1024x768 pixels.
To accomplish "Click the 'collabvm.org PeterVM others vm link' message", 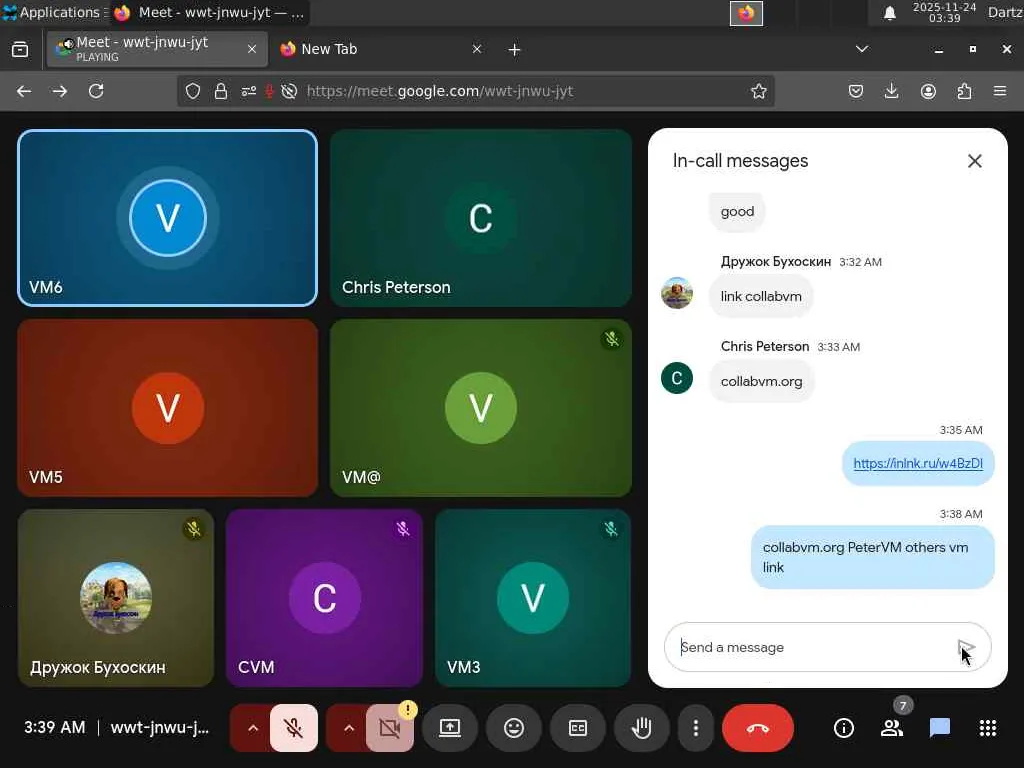I will coord(872,557).
